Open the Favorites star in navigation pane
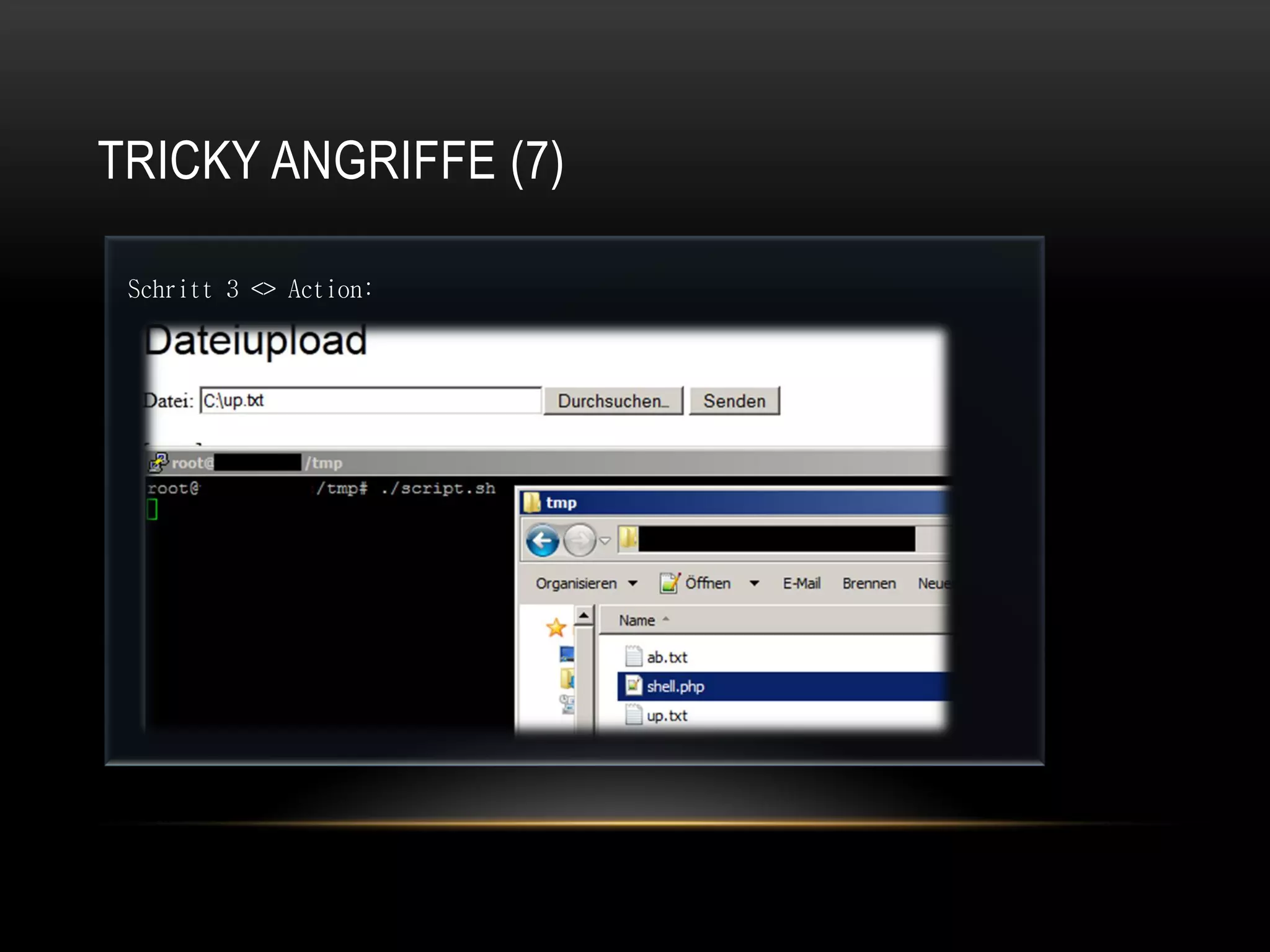This screenshot has height=952, width=1270. (556, 627)
